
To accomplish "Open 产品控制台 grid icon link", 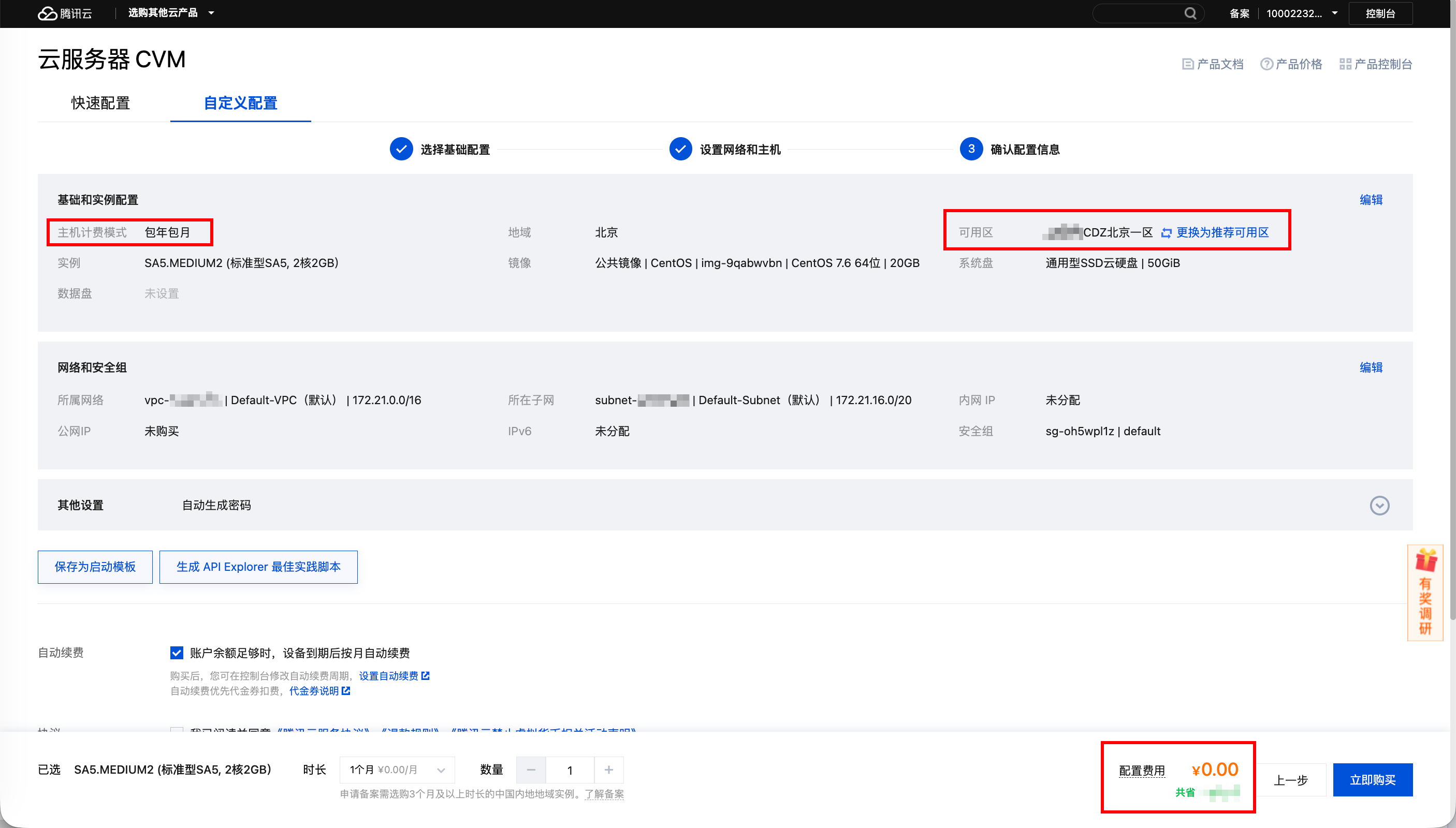I will (x=1345, y=64).
